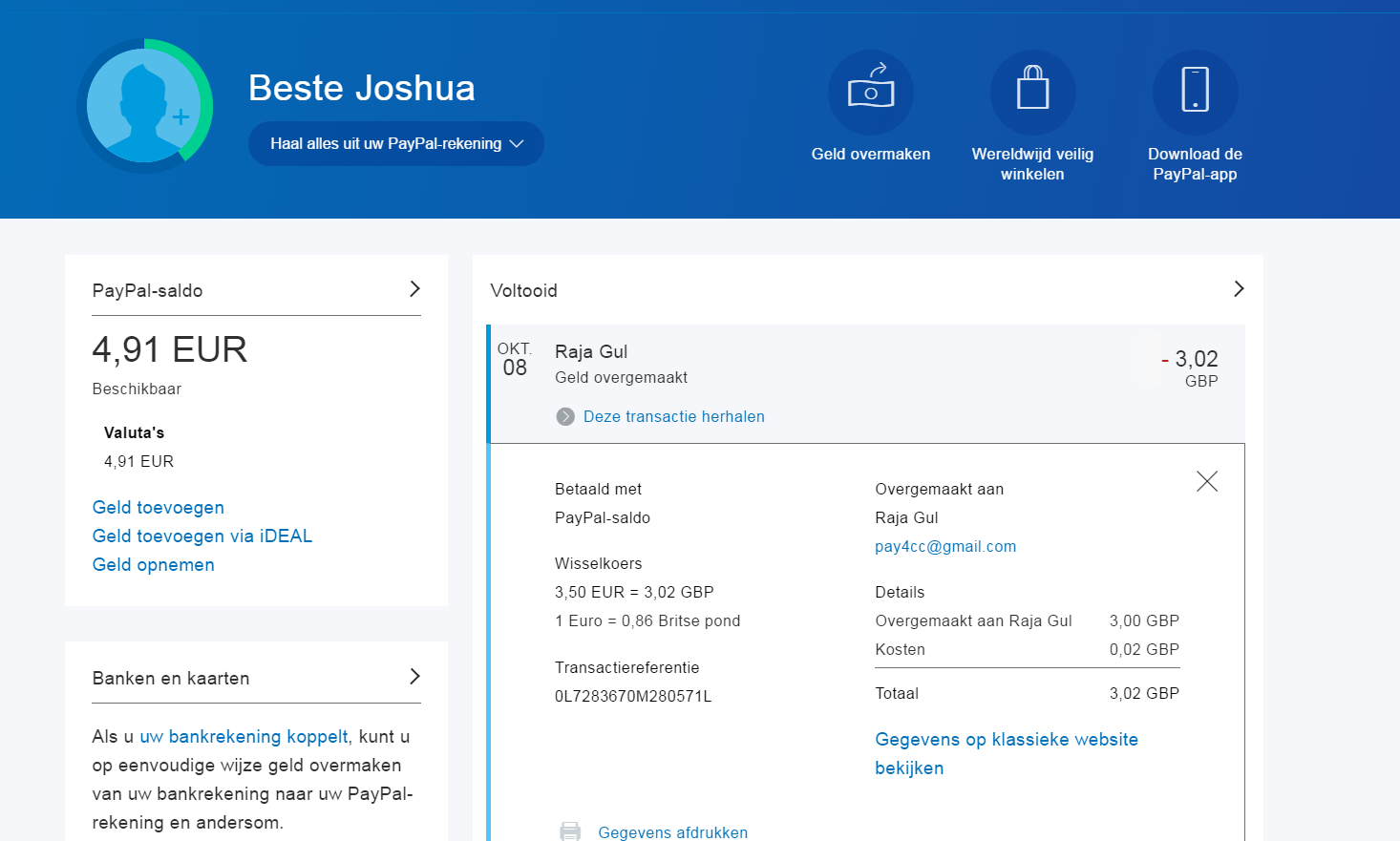Image resolution: width=1400 pixels, height=841 pixels.
Task: Click the Wereldwijd veilig winkelen label
Action: coord(1033,164)
